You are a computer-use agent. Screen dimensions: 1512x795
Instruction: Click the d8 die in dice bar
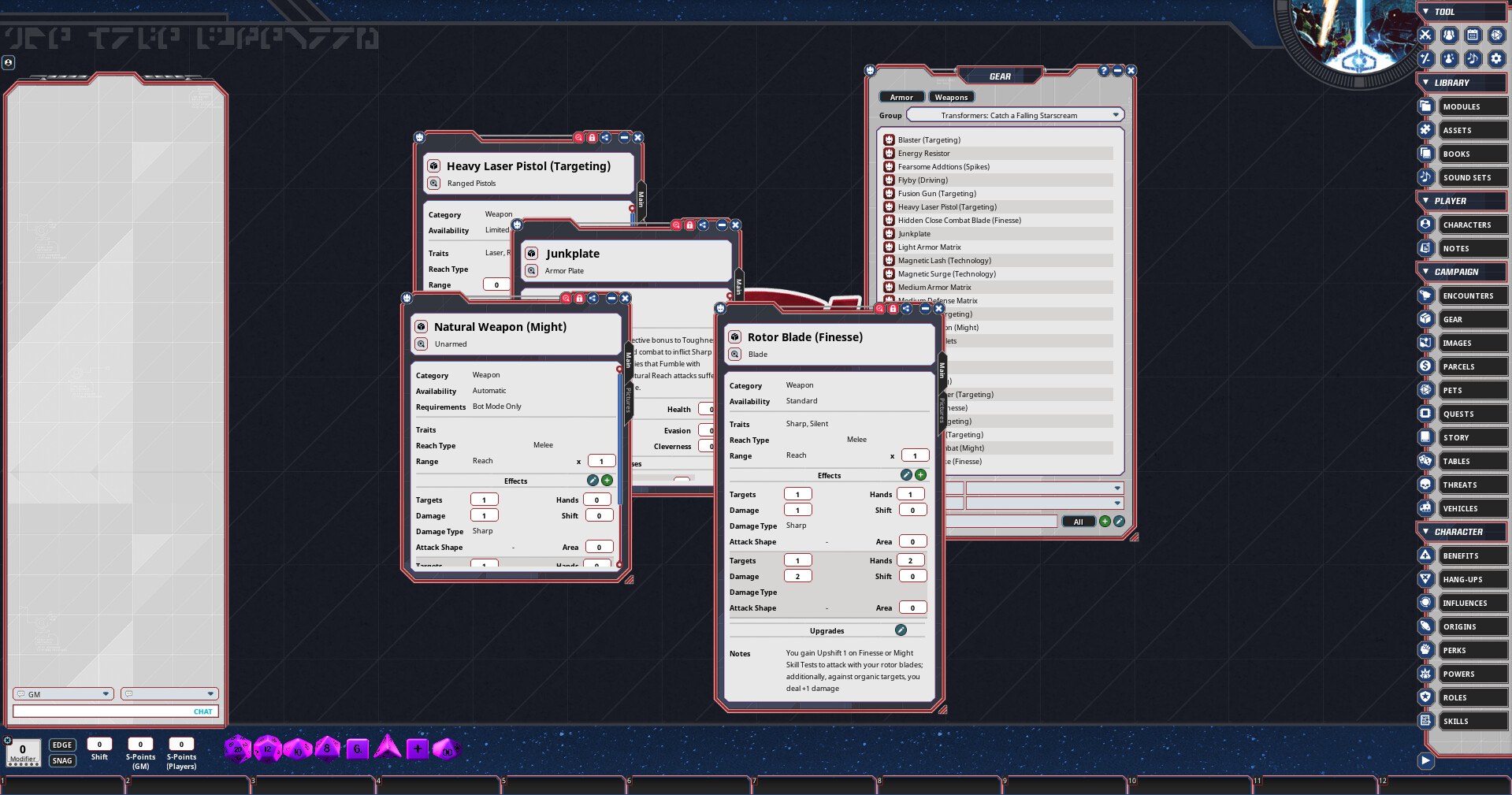pyautogui.click(x=327, y=749)
